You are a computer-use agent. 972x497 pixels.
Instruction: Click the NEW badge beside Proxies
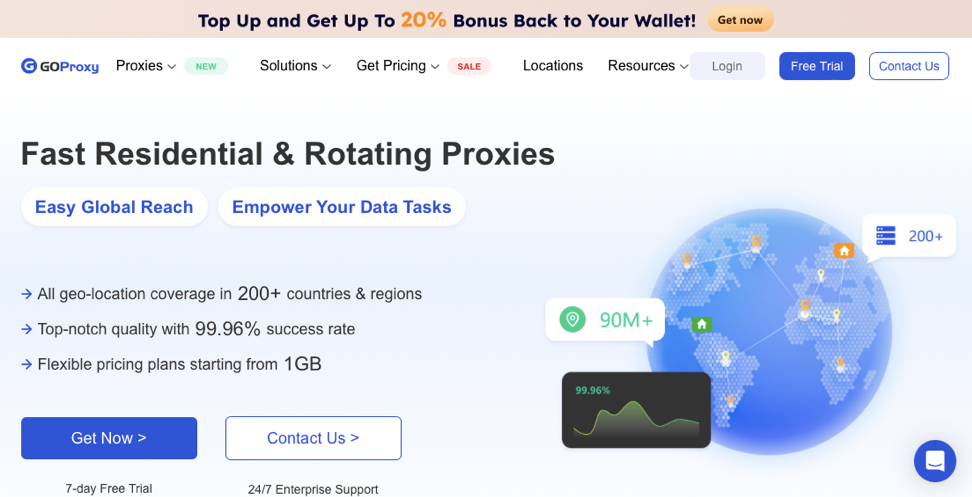206,66
